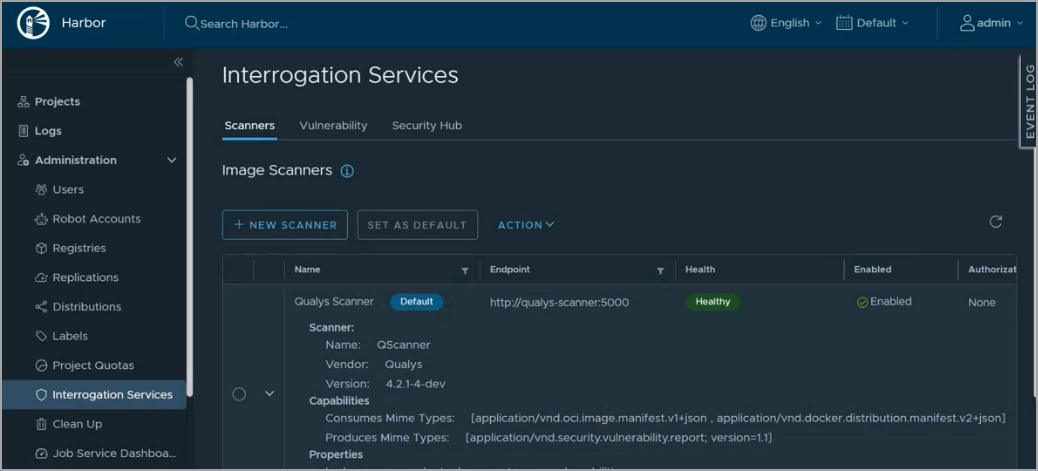Viewport: 1038px width, 471px height.
Task: Refresh the scanner list
Action: (x=996, y=222)
